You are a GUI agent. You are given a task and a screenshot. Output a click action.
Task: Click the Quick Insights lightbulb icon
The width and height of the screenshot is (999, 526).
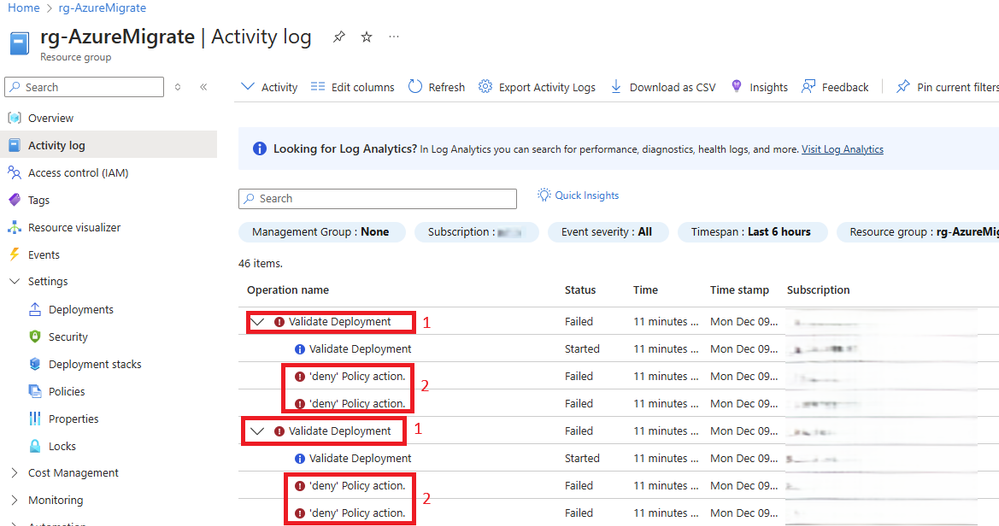tap(543, 195)
